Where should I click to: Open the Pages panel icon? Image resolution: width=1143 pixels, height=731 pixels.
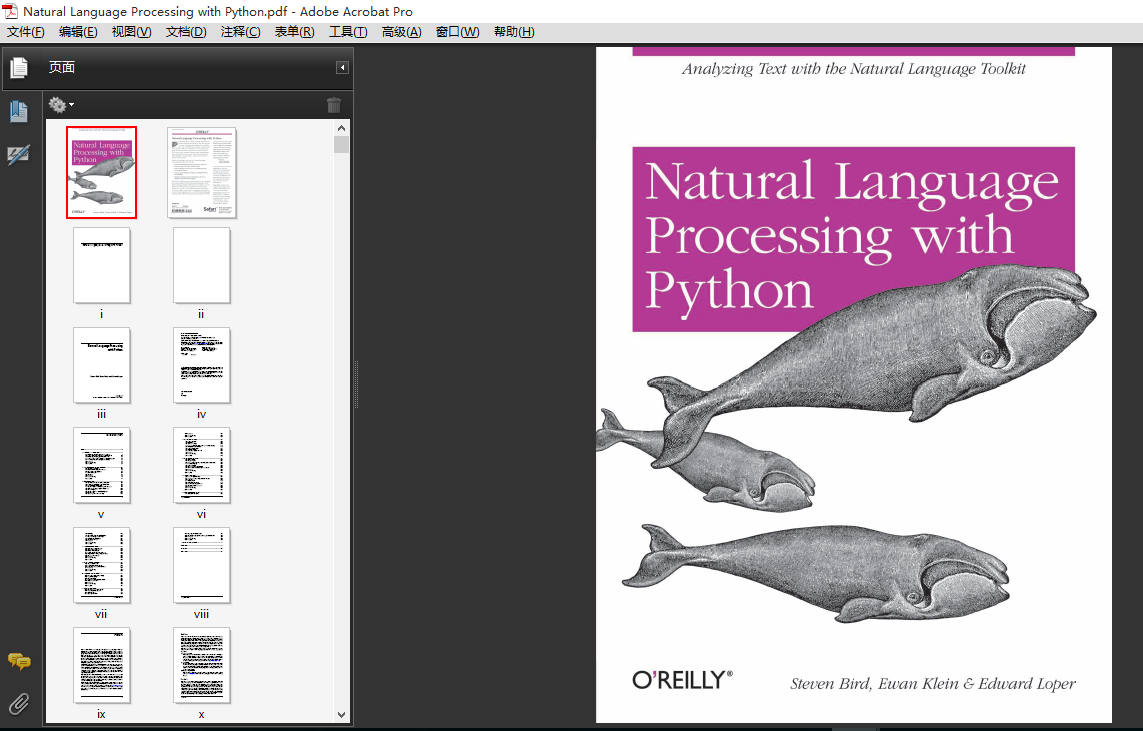tap(19, 67)
